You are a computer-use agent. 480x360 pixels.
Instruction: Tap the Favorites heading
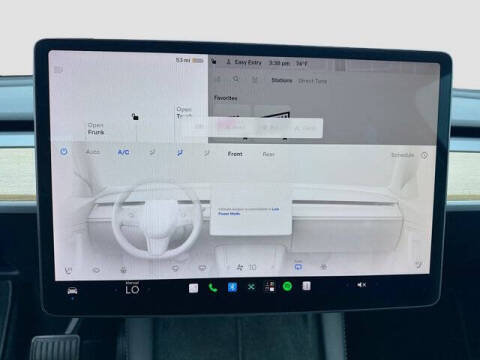coord(226,98)
